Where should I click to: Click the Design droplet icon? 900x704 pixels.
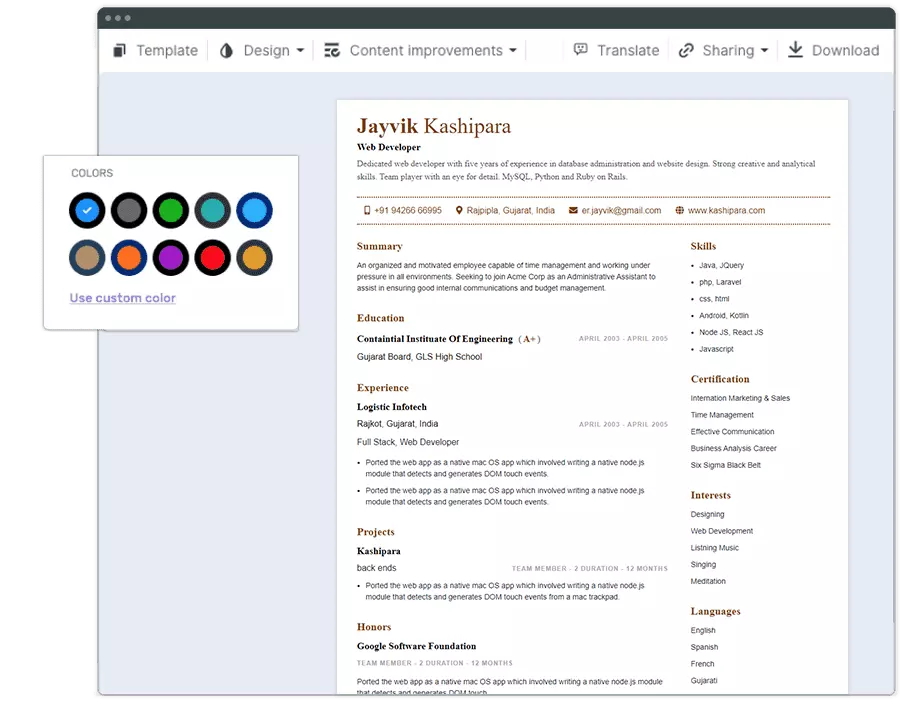pos(226,50)
